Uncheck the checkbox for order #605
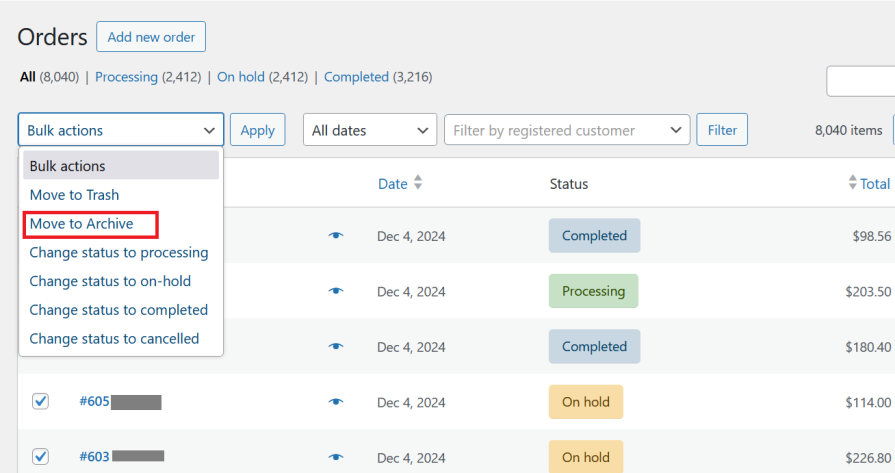Screen dimensions: 895x473 (x=40, y=401)
